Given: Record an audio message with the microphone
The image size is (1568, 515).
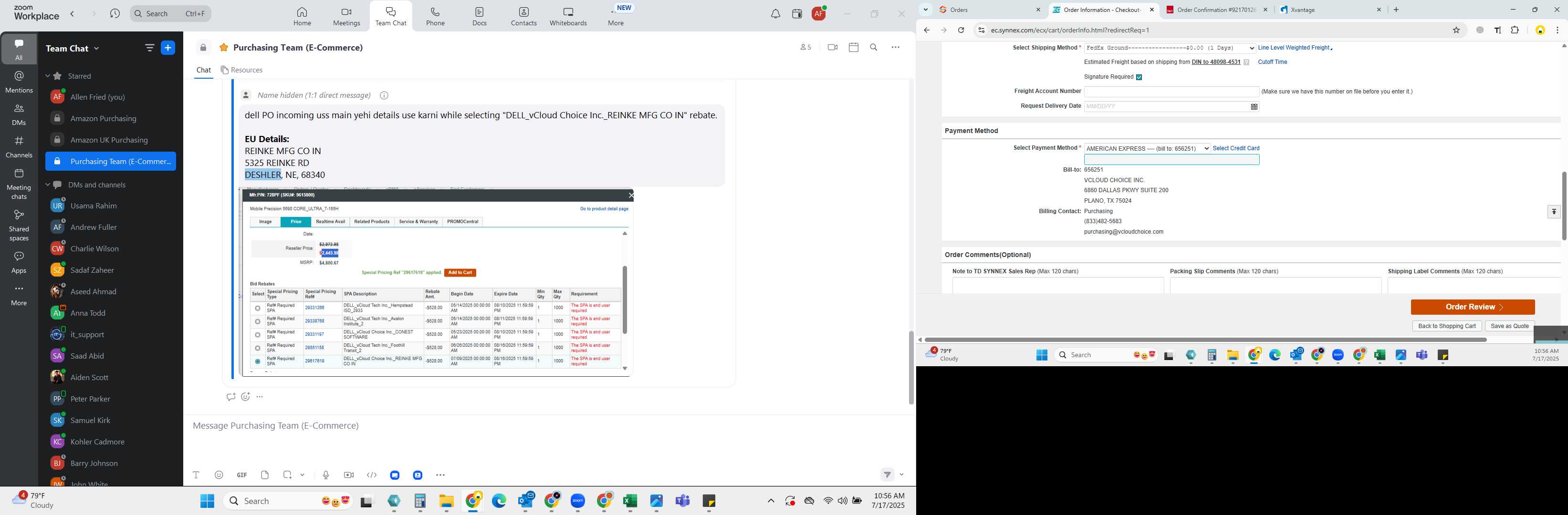Looking at the screenshot, I should coord(325,475).
